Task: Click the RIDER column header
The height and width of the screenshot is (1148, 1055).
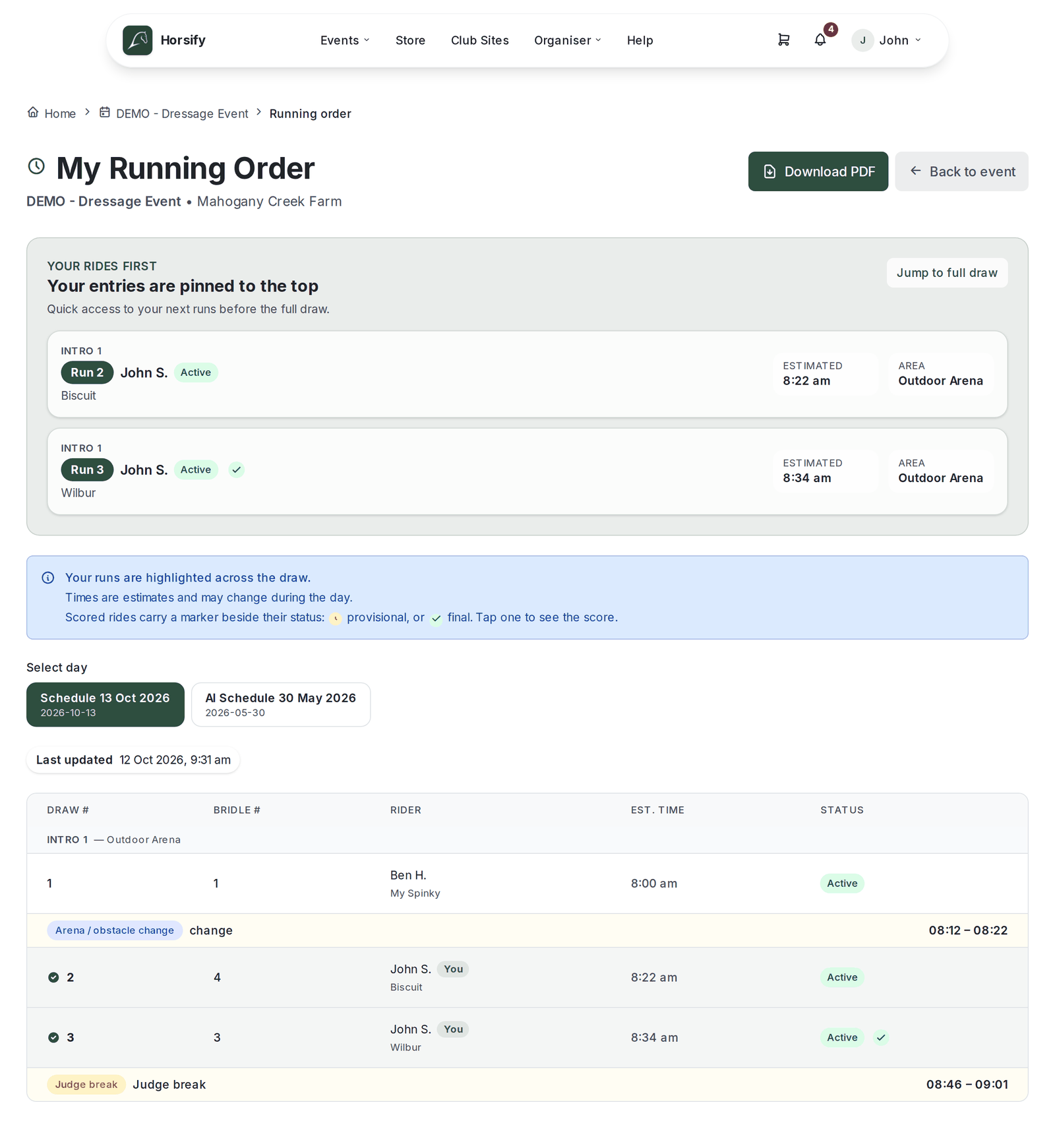Action: (406, 810)
